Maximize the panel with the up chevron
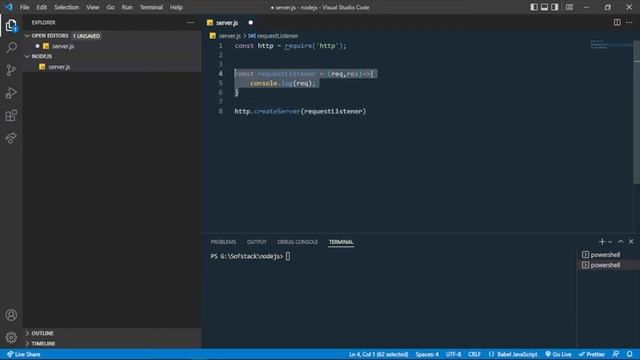This screenshot has width=640, height=360. pyautogui.click(x=620, y=242)
